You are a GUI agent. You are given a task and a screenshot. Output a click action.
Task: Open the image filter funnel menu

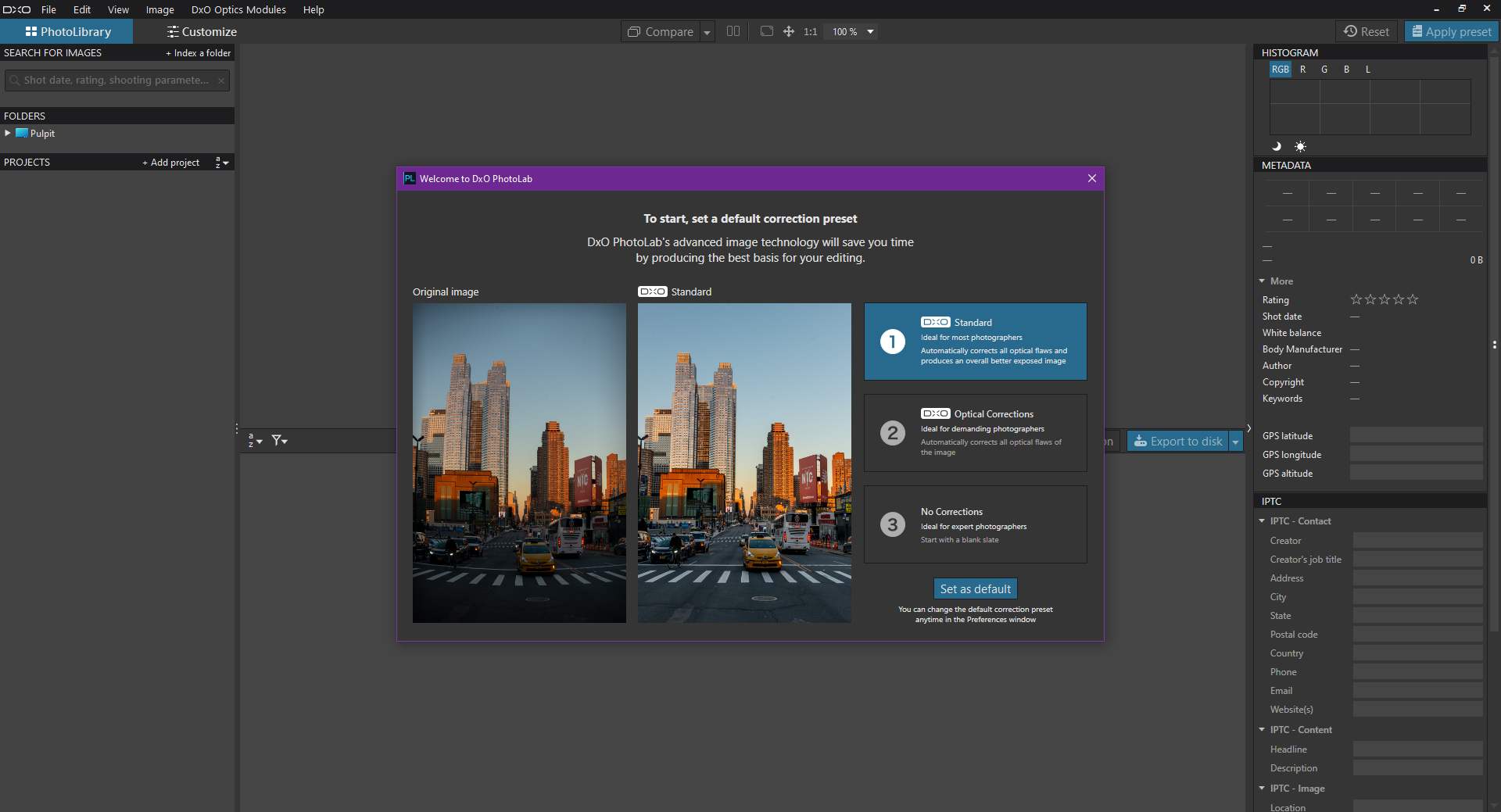(279, 441)
